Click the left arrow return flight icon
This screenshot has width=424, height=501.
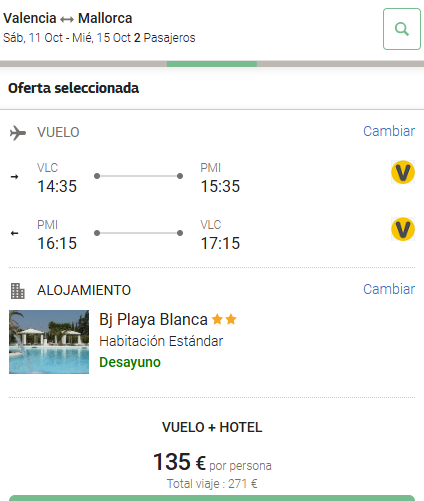[14, 233]
